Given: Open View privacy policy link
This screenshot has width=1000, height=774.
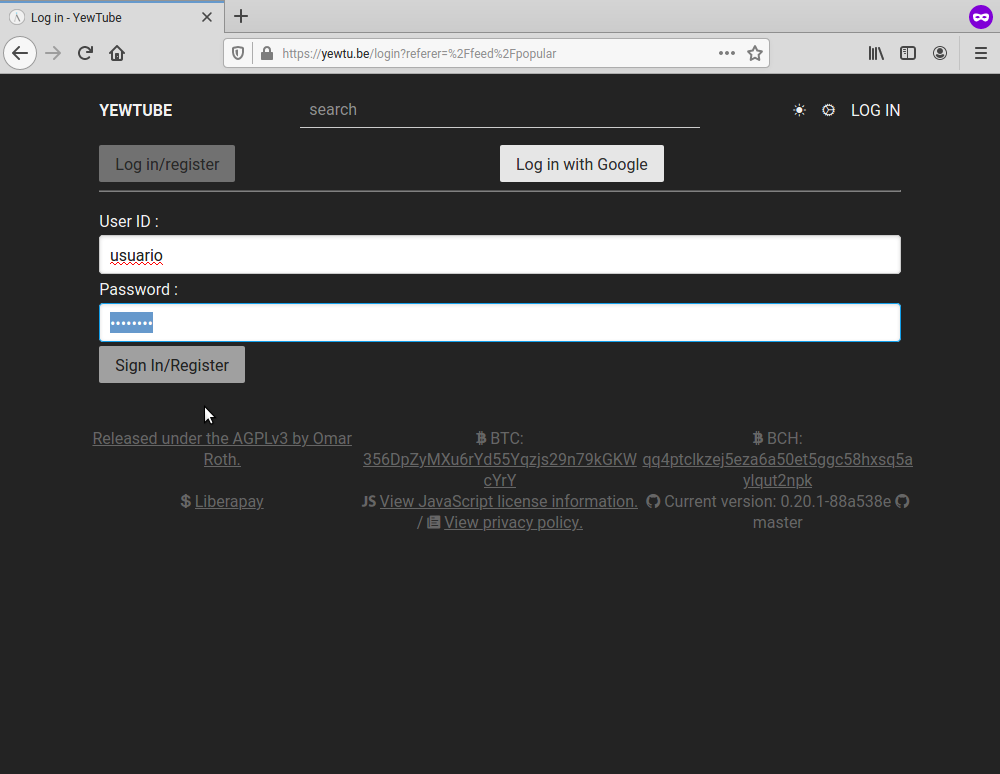Looking at the screenshot, I should point(513,522).
